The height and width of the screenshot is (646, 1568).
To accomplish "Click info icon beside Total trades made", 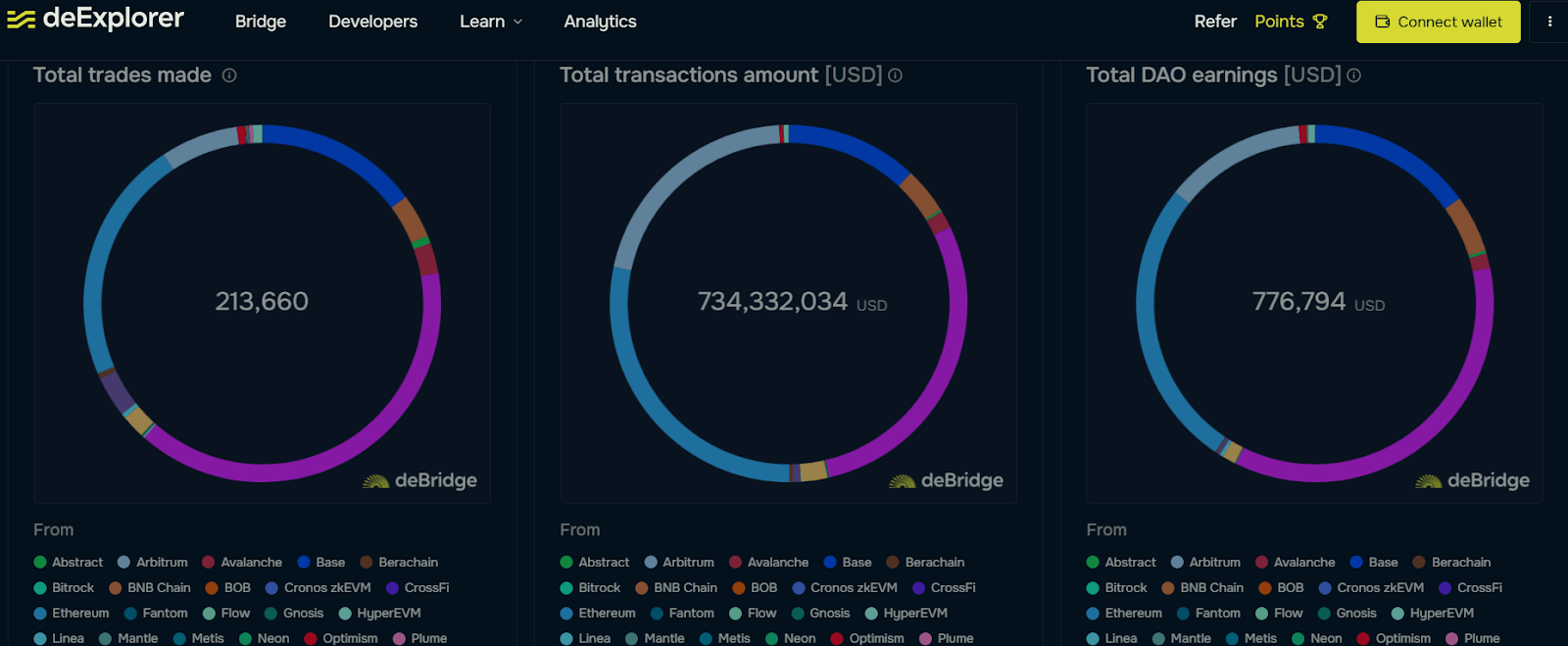I will [229, 75].
